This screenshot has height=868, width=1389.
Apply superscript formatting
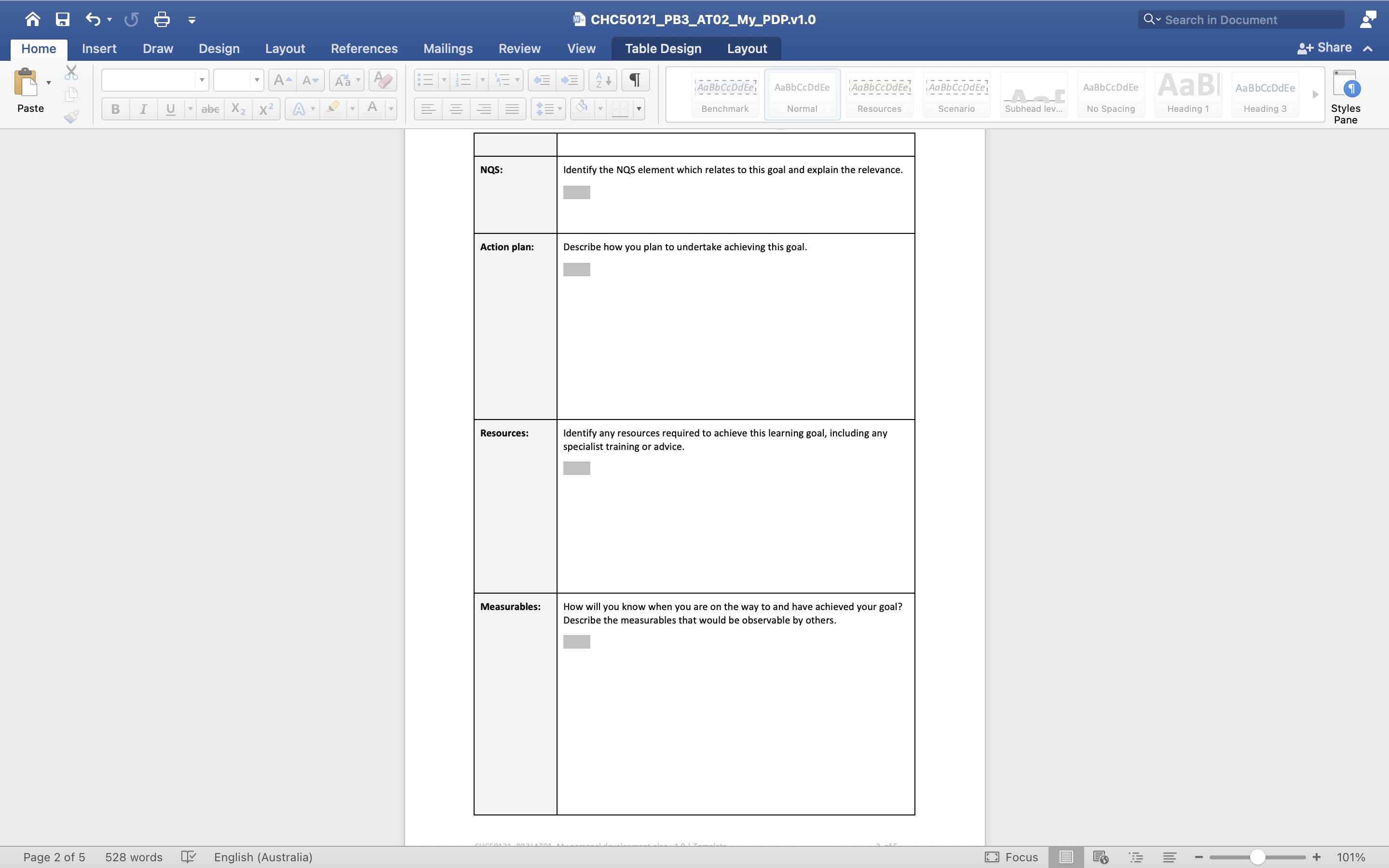tap(265, 108)
